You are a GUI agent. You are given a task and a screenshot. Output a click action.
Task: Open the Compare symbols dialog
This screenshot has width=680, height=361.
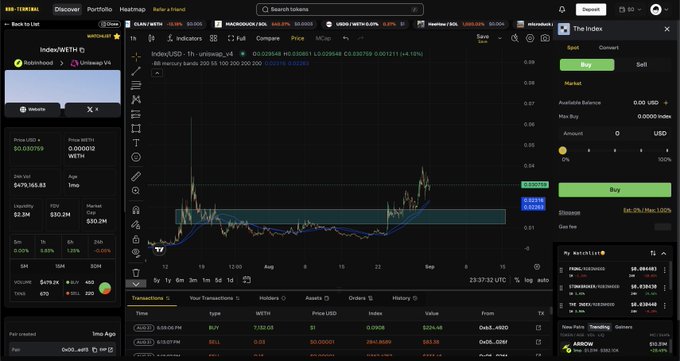tap(268, 38)
